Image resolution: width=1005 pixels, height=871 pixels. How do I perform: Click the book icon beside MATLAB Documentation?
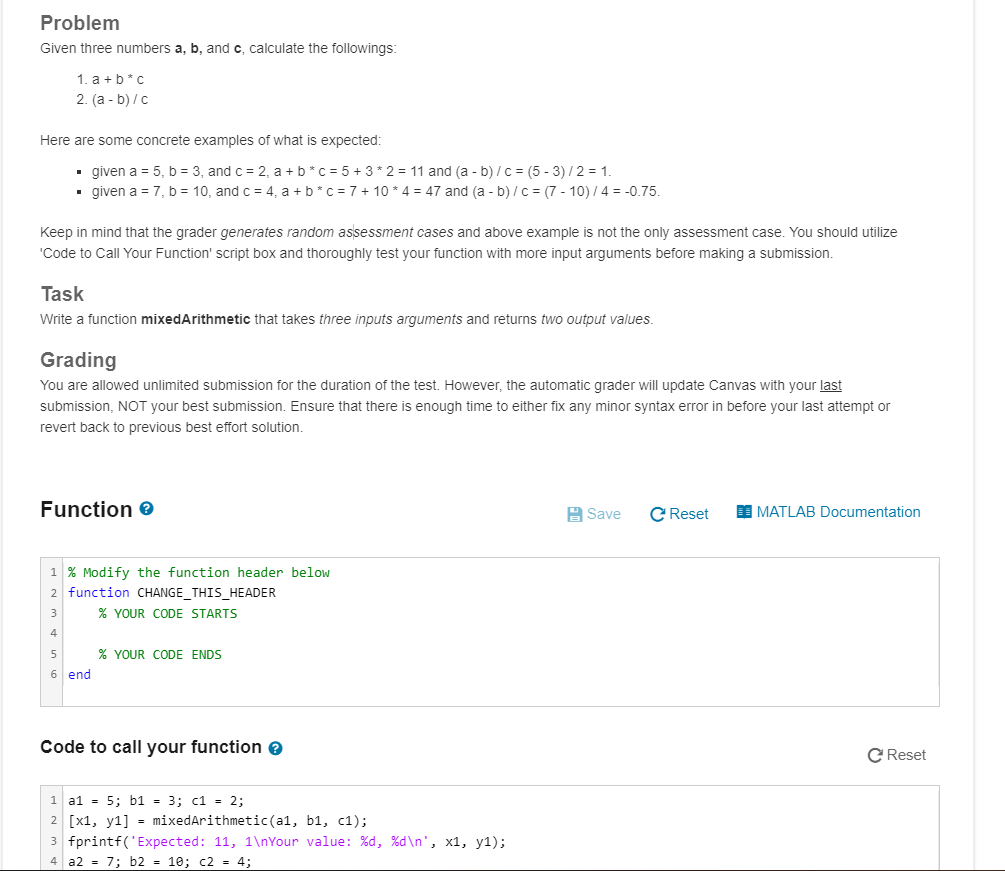pyautogui.click(x=743, y=511)
